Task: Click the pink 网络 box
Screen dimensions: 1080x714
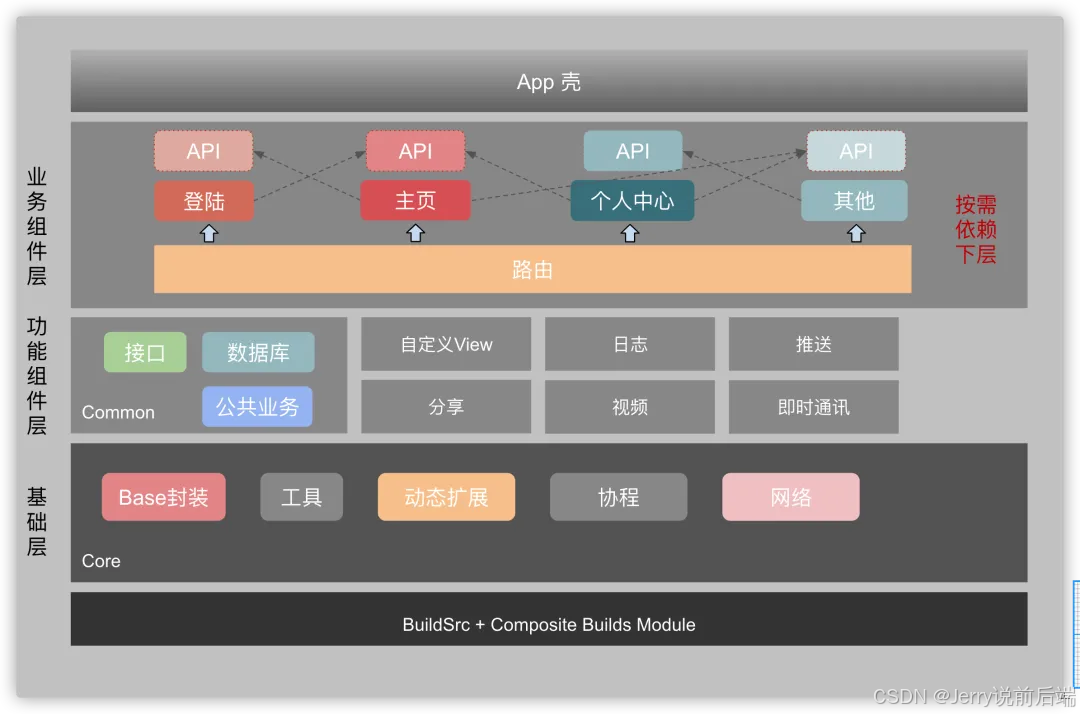Action: point(791,496)
